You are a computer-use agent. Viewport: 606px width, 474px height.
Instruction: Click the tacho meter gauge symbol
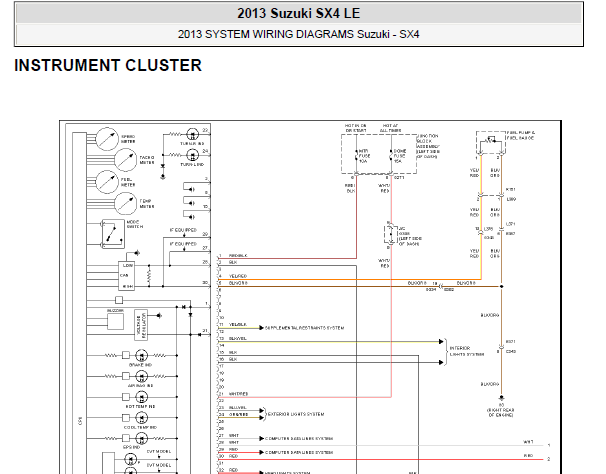pos(125,160)
